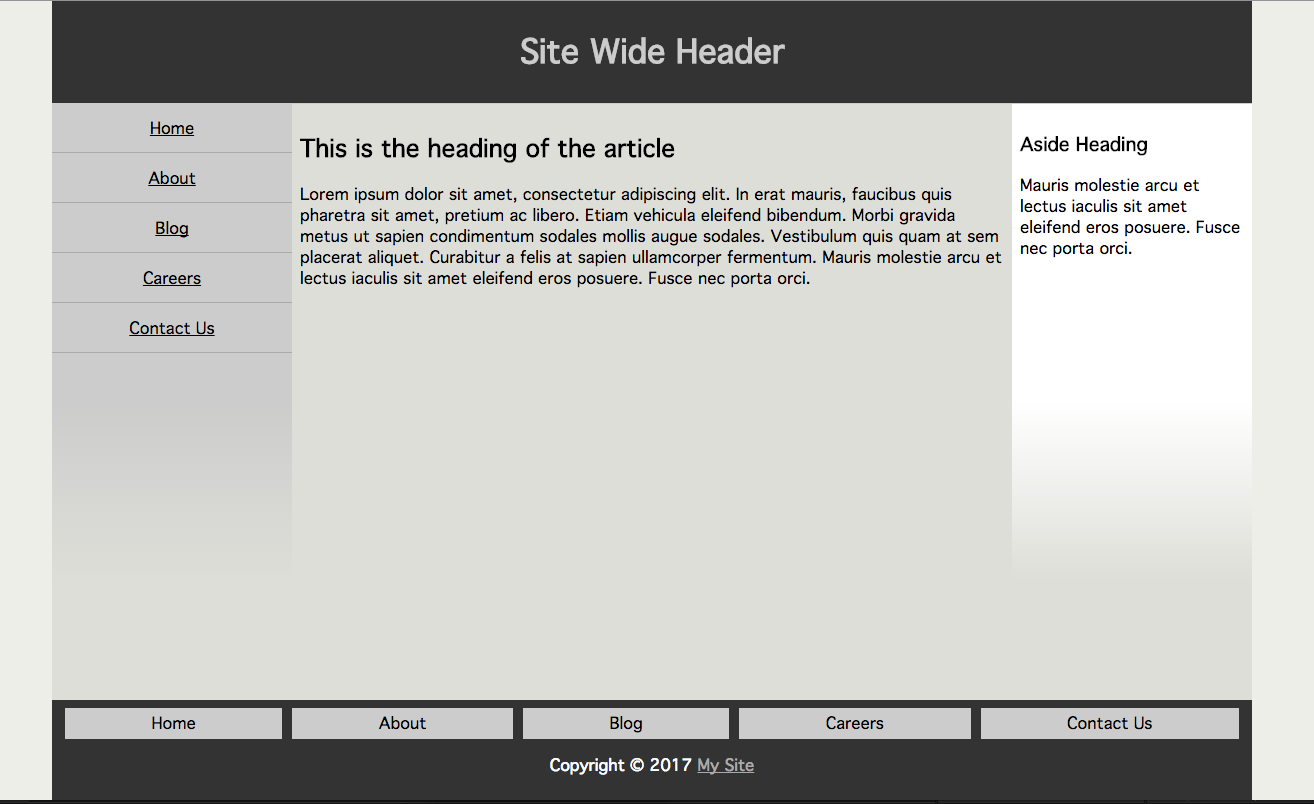
Task: Open the Contact Us sidebar link
Action: pos(171,328)
